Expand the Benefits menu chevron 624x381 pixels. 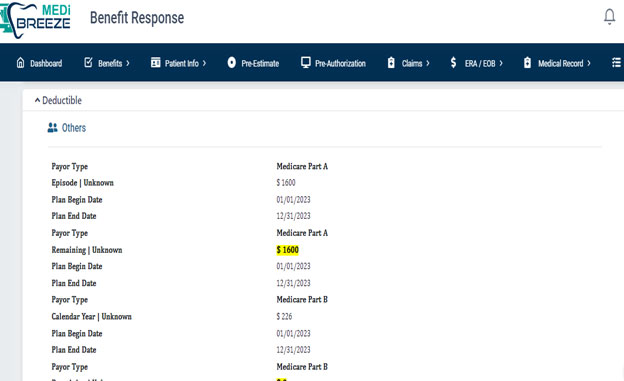click(x=128, y=63)
